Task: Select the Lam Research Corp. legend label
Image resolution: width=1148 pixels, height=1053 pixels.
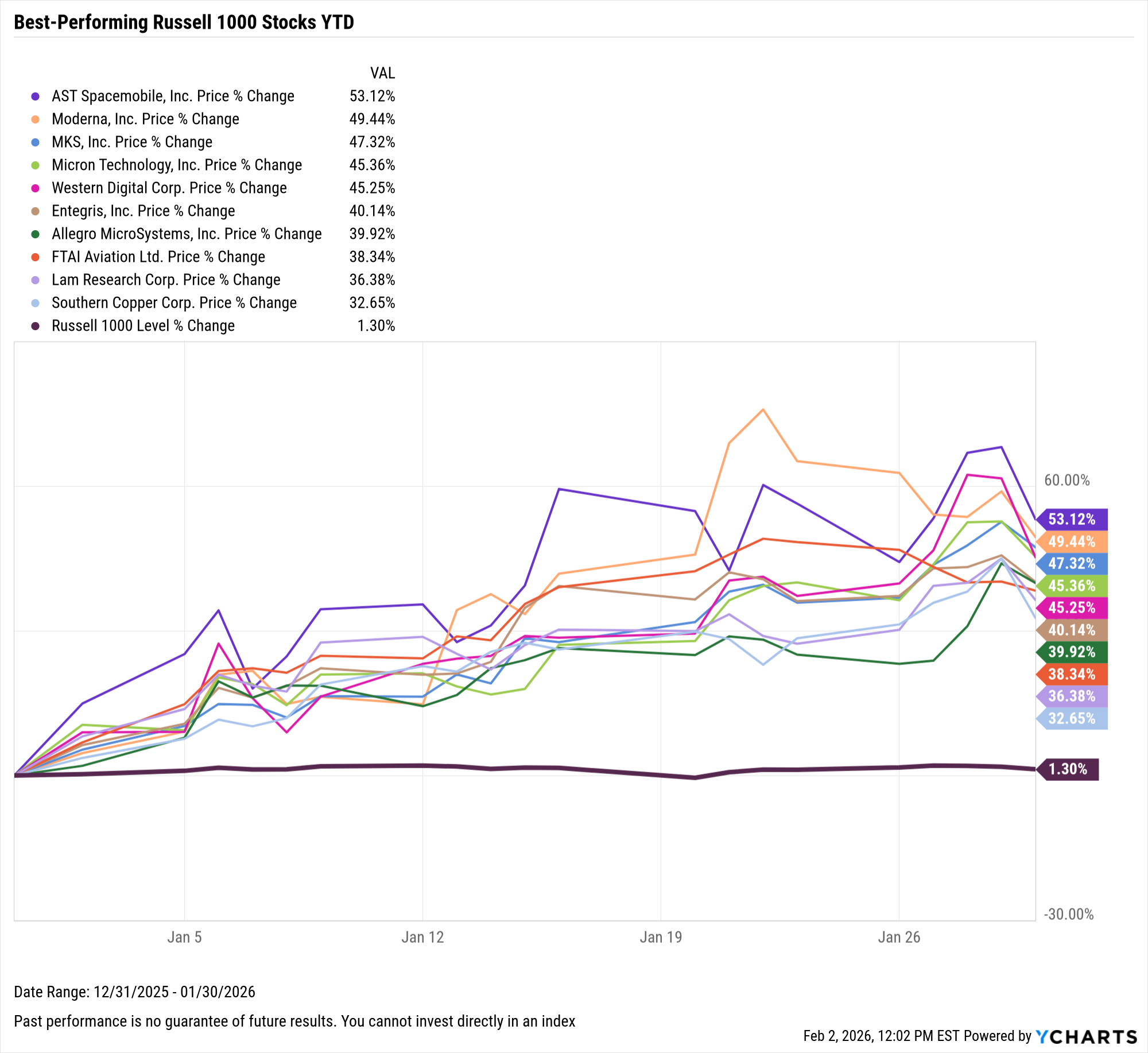Action: click(x=166, y=280)
